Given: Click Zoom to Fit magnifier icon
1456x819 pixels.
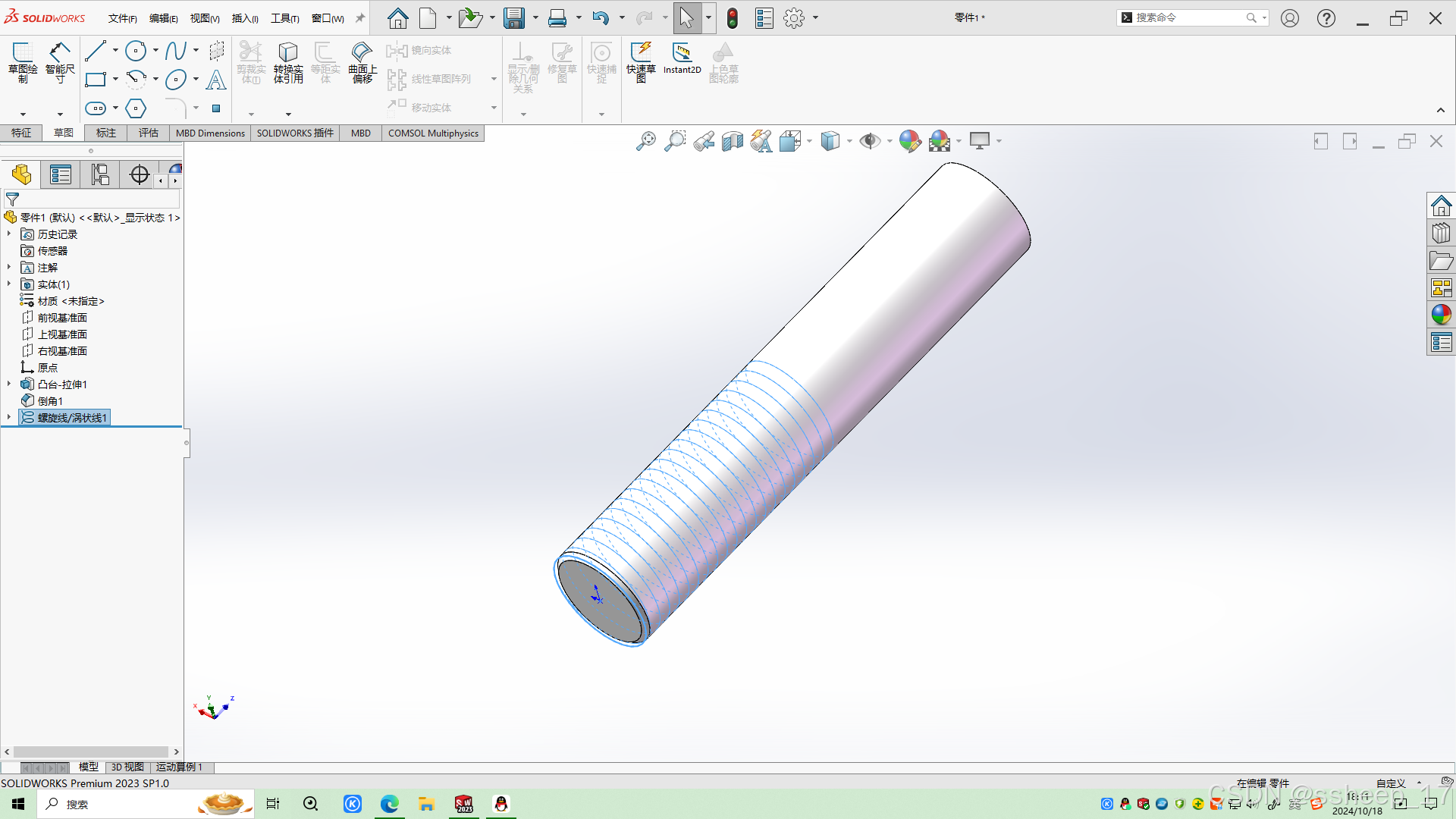Looking at the screenshot, I should pos(645,141).
